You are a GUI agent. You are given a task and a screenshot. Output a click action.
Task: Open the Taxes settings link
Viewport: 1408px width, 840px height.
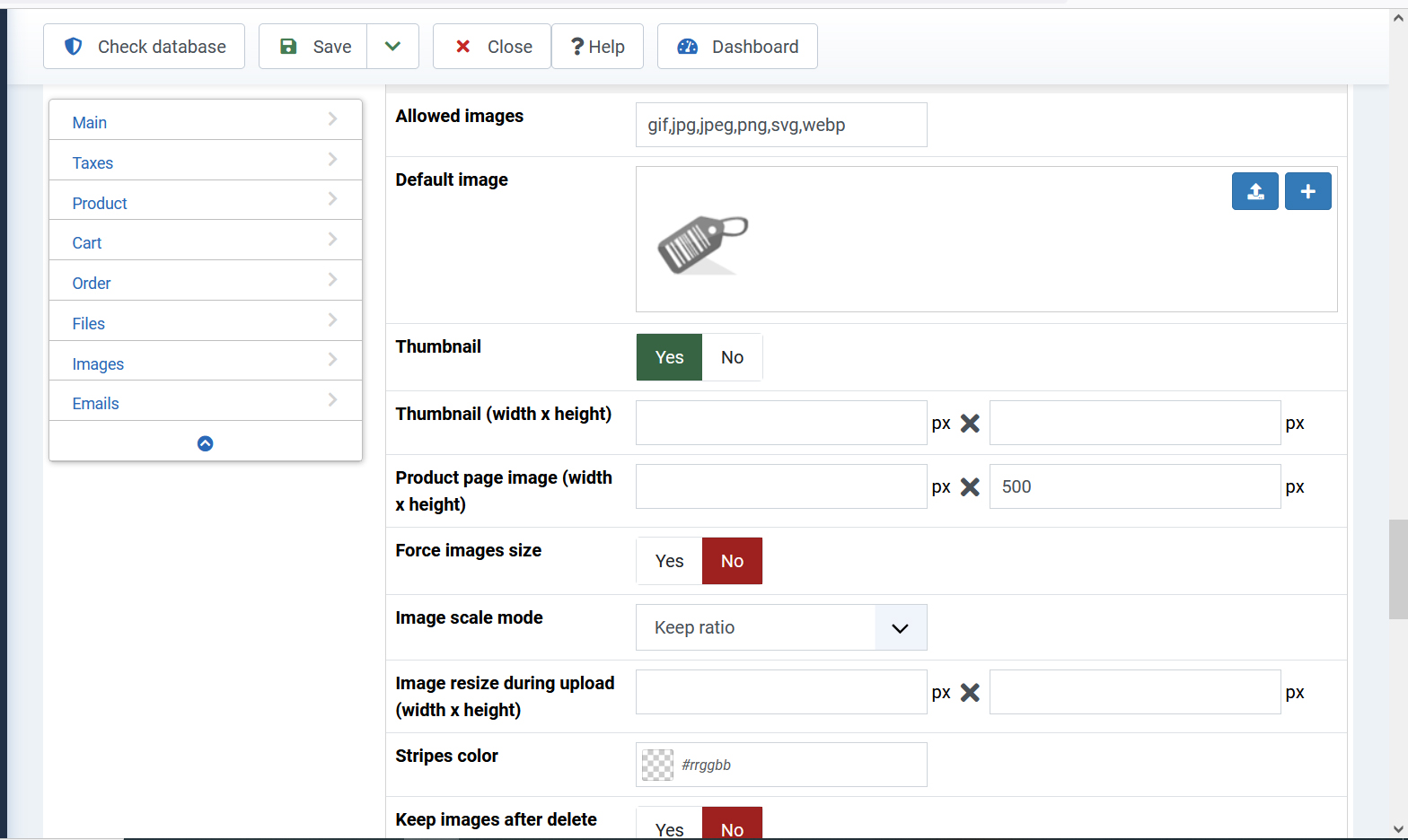pyautogui.click(x=92, y=162)
